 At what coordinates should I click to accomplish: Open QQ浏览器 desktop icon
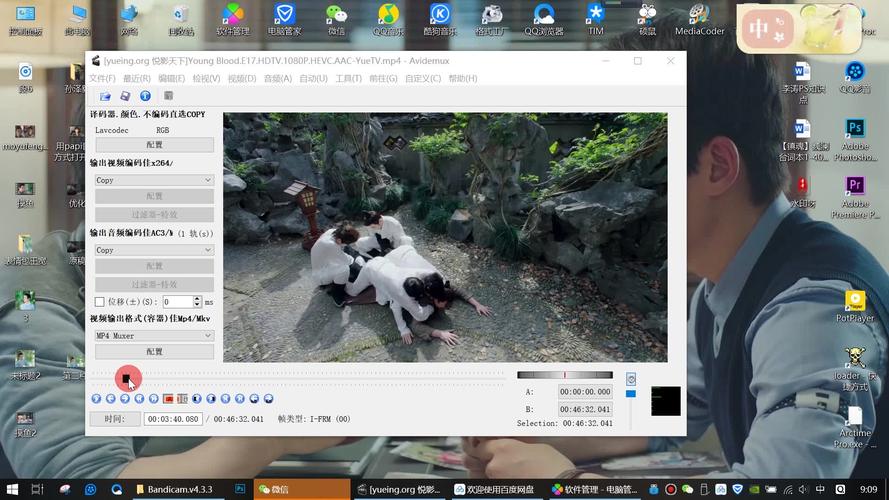coord(544,20)
